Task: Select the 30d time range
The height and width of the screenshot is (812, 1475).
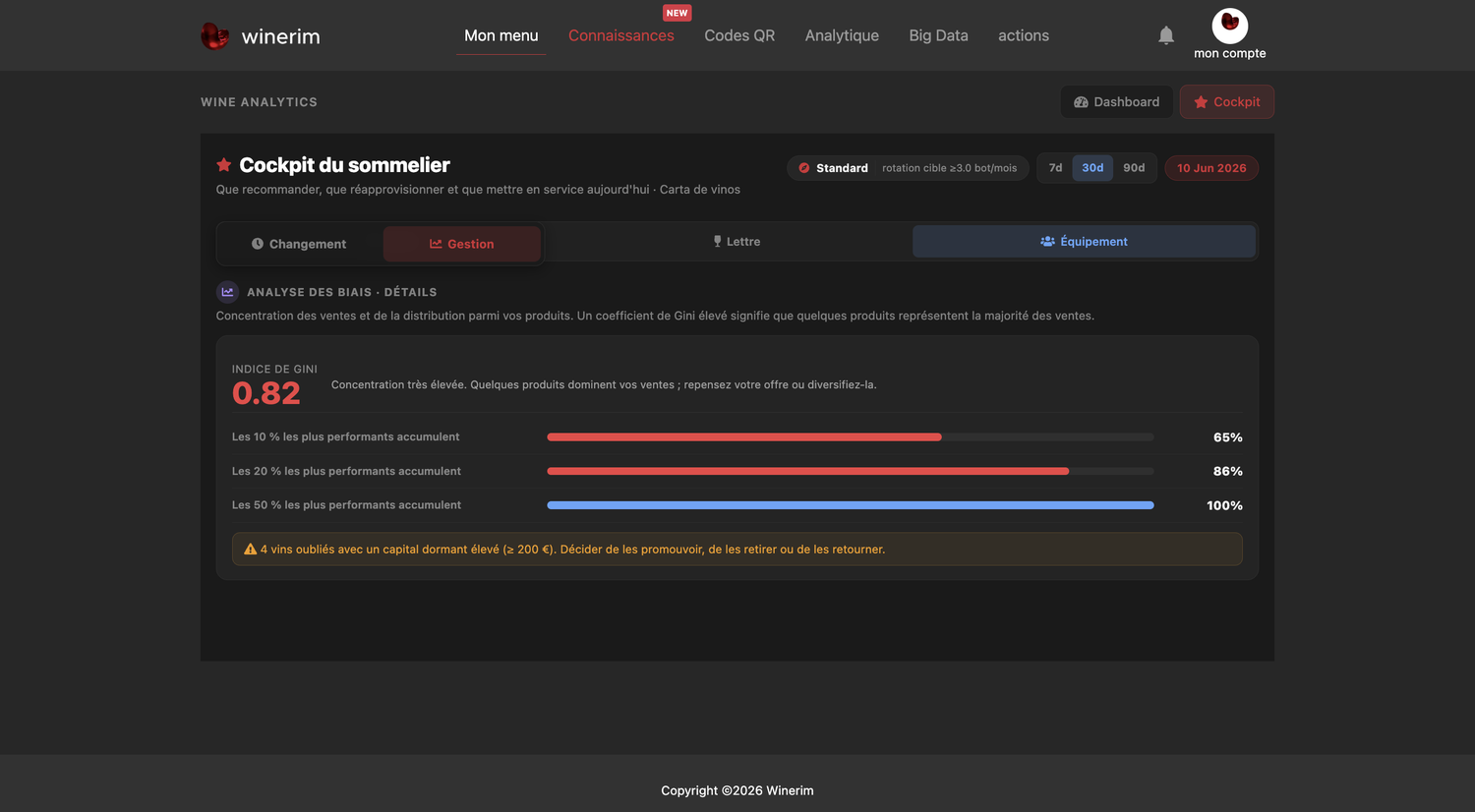Action: [x=1092, y=168]
